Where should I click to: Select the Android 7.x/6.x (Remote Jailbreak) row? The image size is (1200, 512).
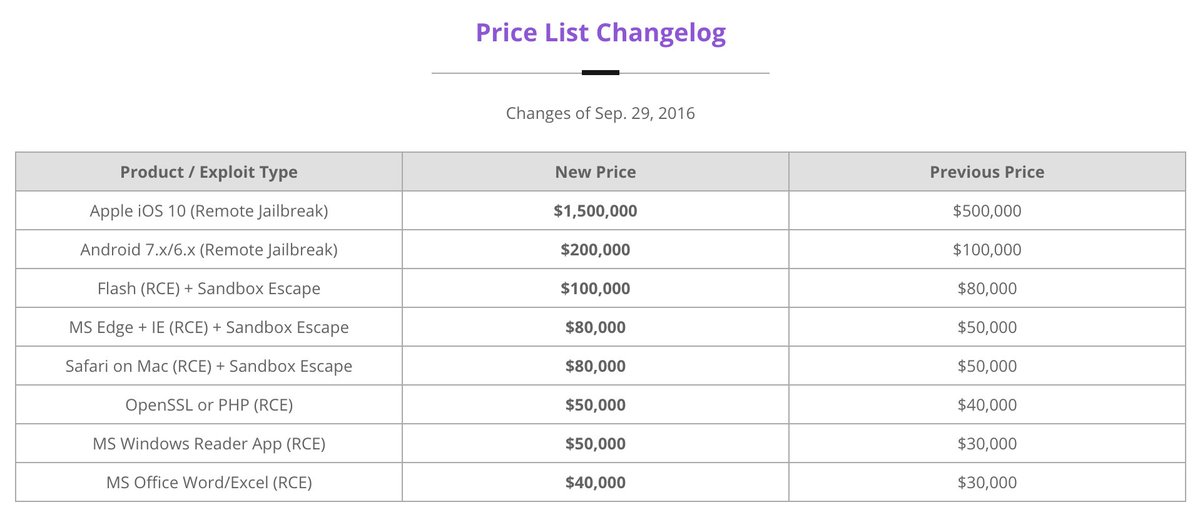coord(208,250)
